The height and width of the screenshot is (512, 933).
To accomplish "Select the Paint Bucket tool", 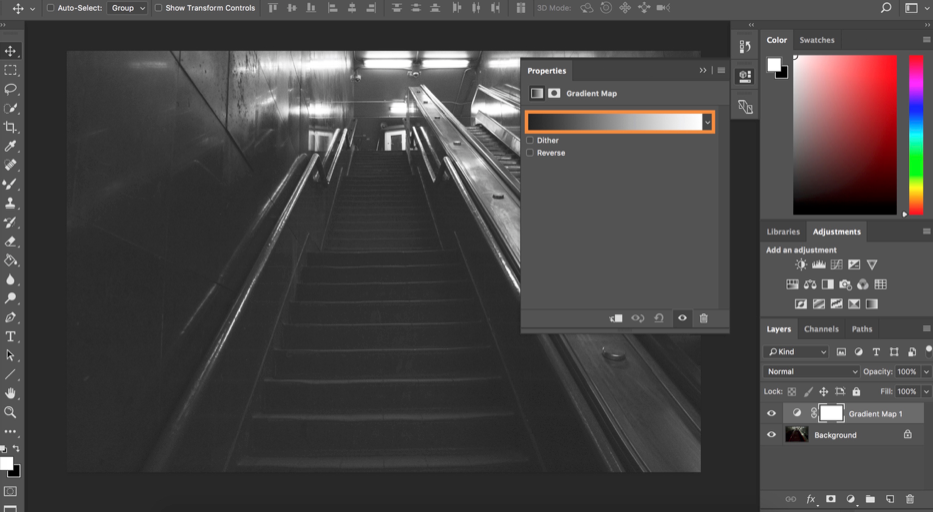I will point(10,260).
